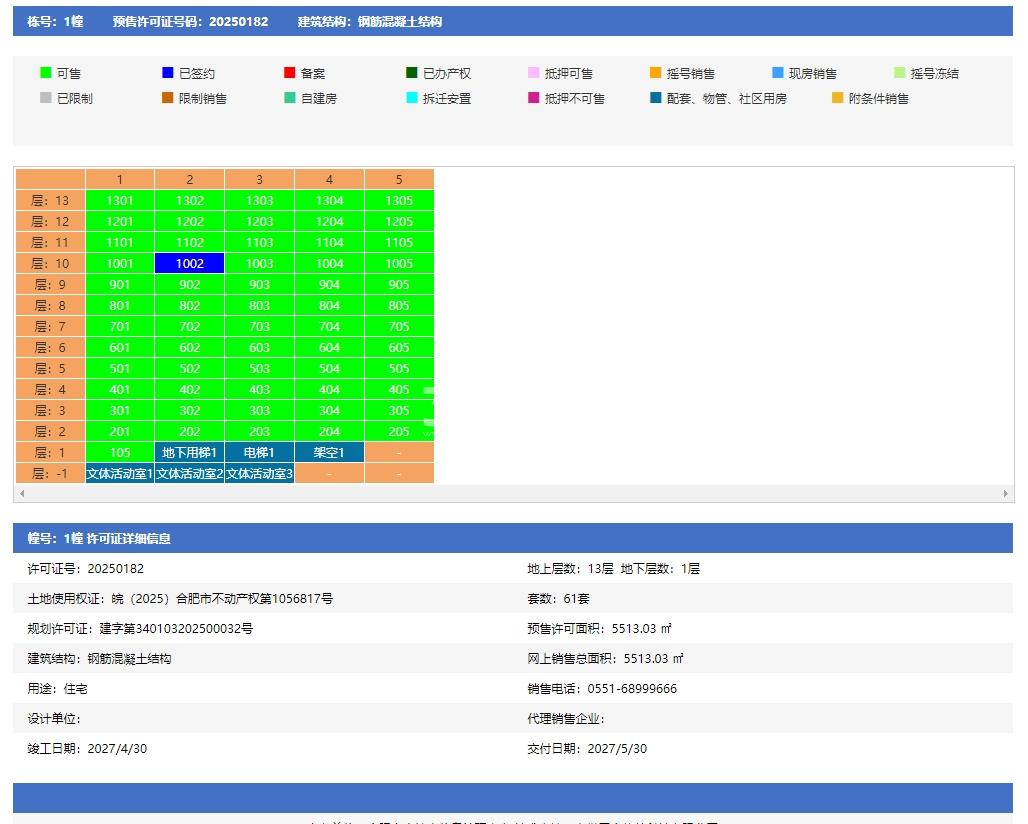Open unit 1305 on floor 13
The height and width of the screenshot is (824, 1028).
399,201
